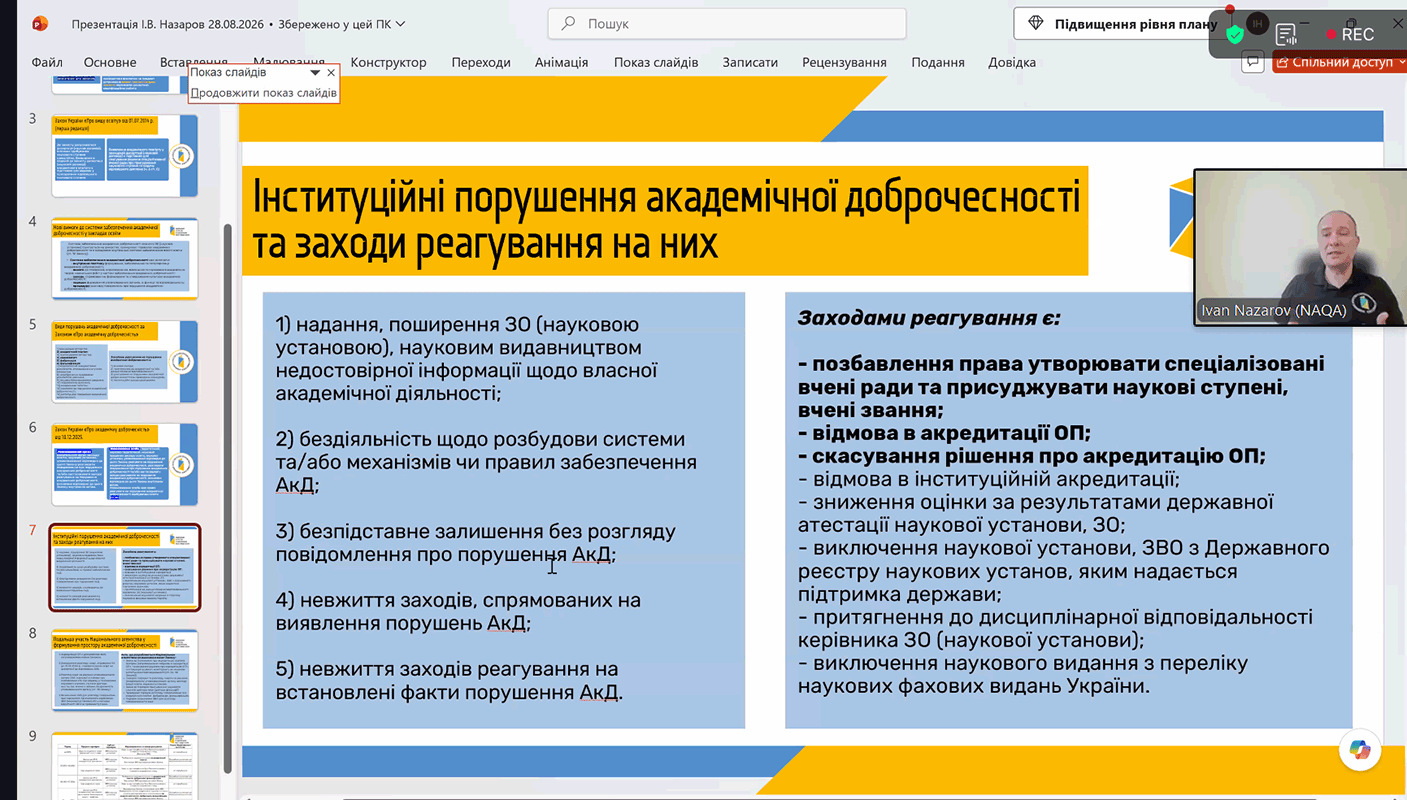Click the text '2) бездіяльність щодо розбудови системи'

click(480, 439)
